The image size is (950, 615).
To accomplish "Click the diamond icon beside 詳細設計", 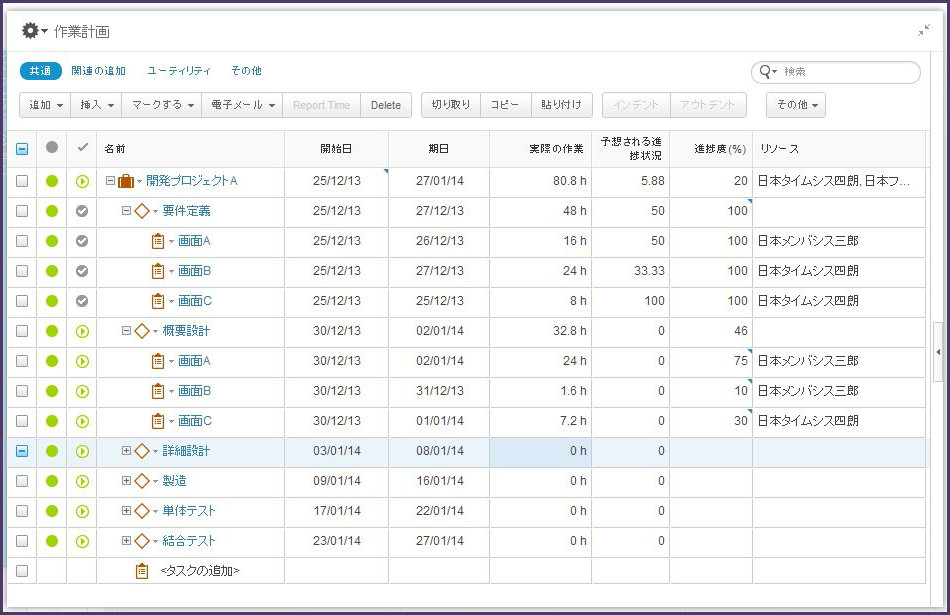I will pyautogui.click(x=142, y=451).
